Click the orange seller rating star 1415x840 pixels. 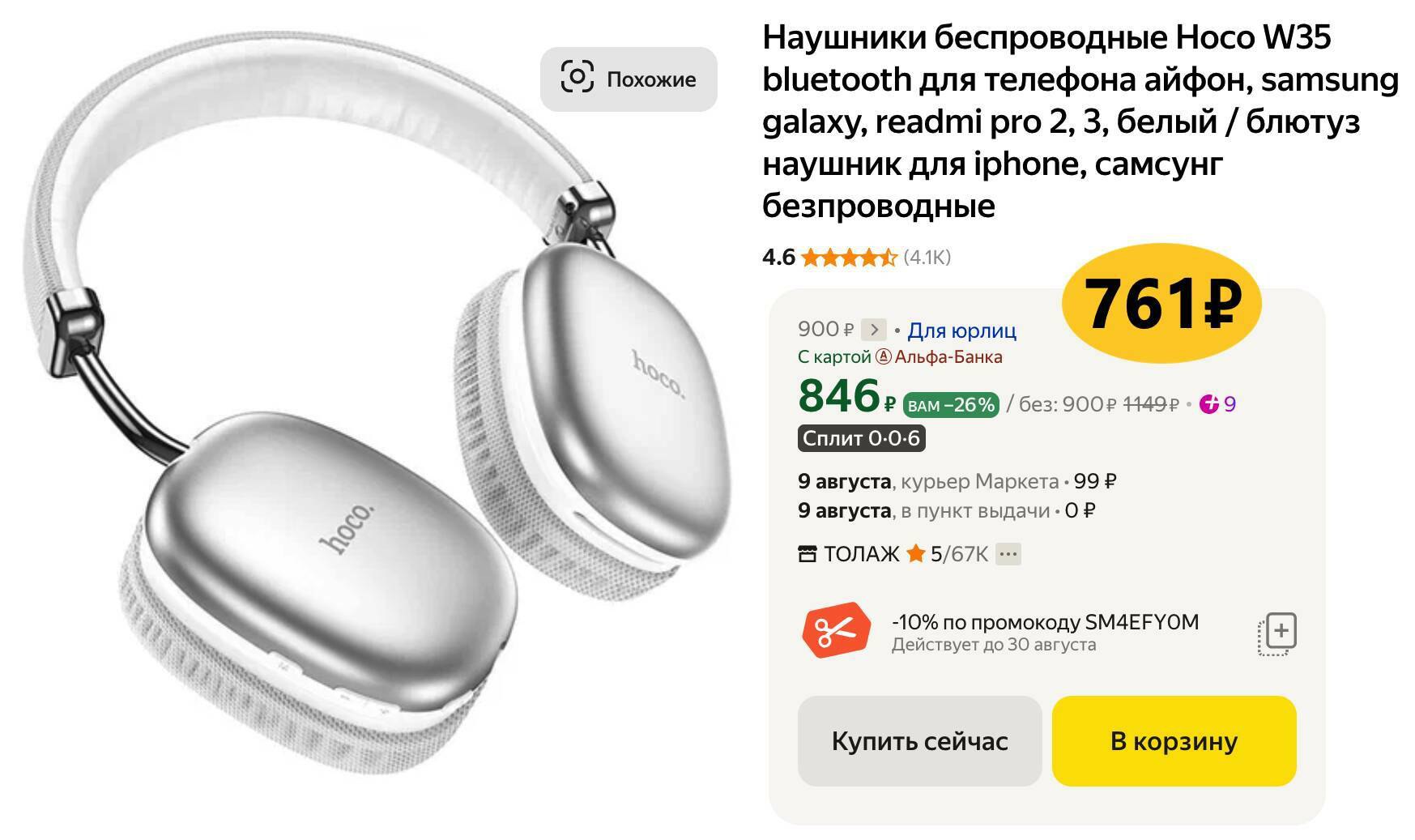(916, 553)
